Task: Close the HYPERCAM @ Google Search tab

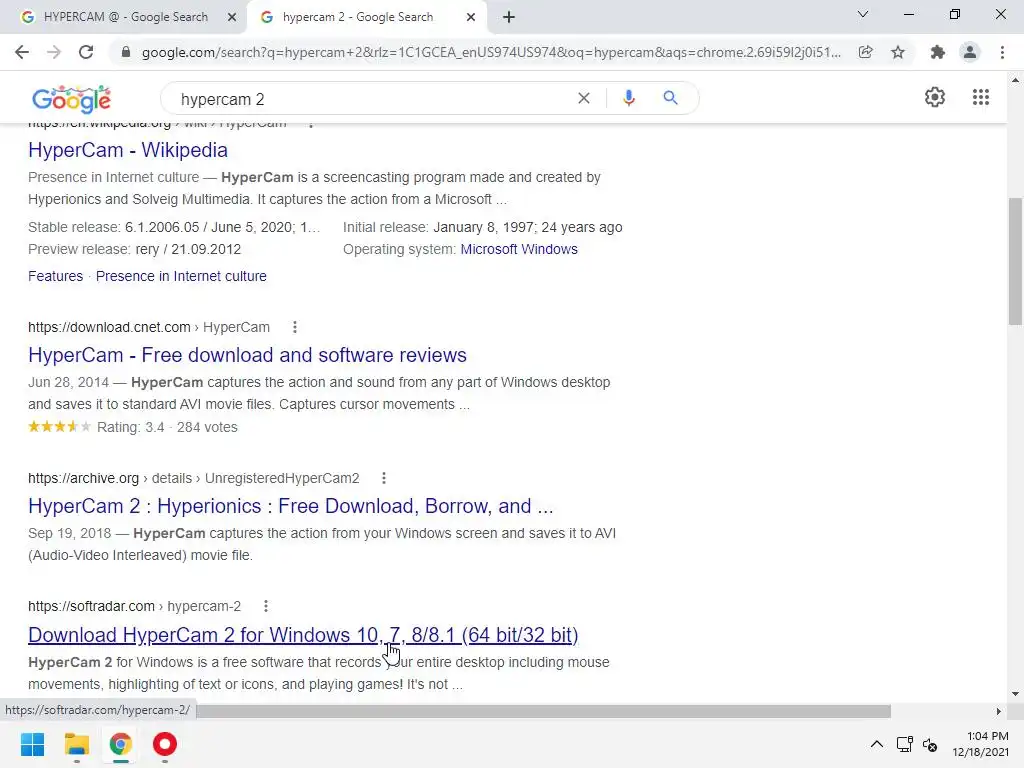Action: pos(232,18)
